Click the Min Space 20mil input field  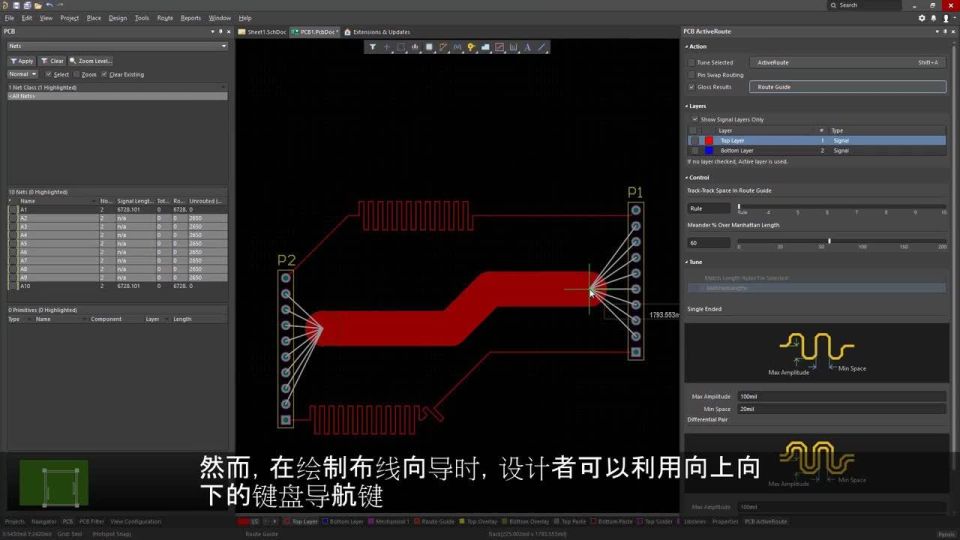coord(841,409)
